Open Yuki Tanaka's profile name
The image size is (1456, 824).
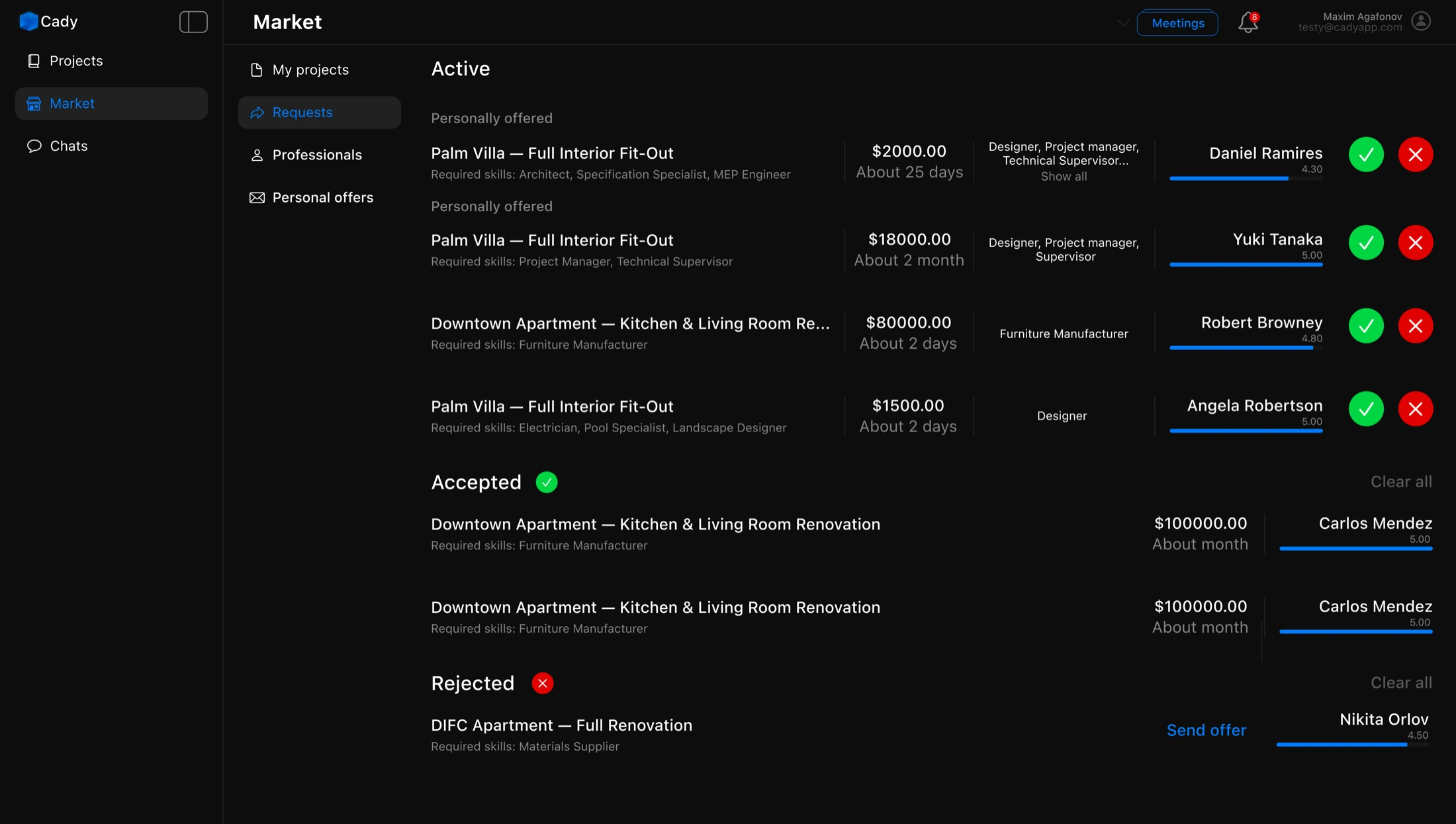coord(1277,239)
